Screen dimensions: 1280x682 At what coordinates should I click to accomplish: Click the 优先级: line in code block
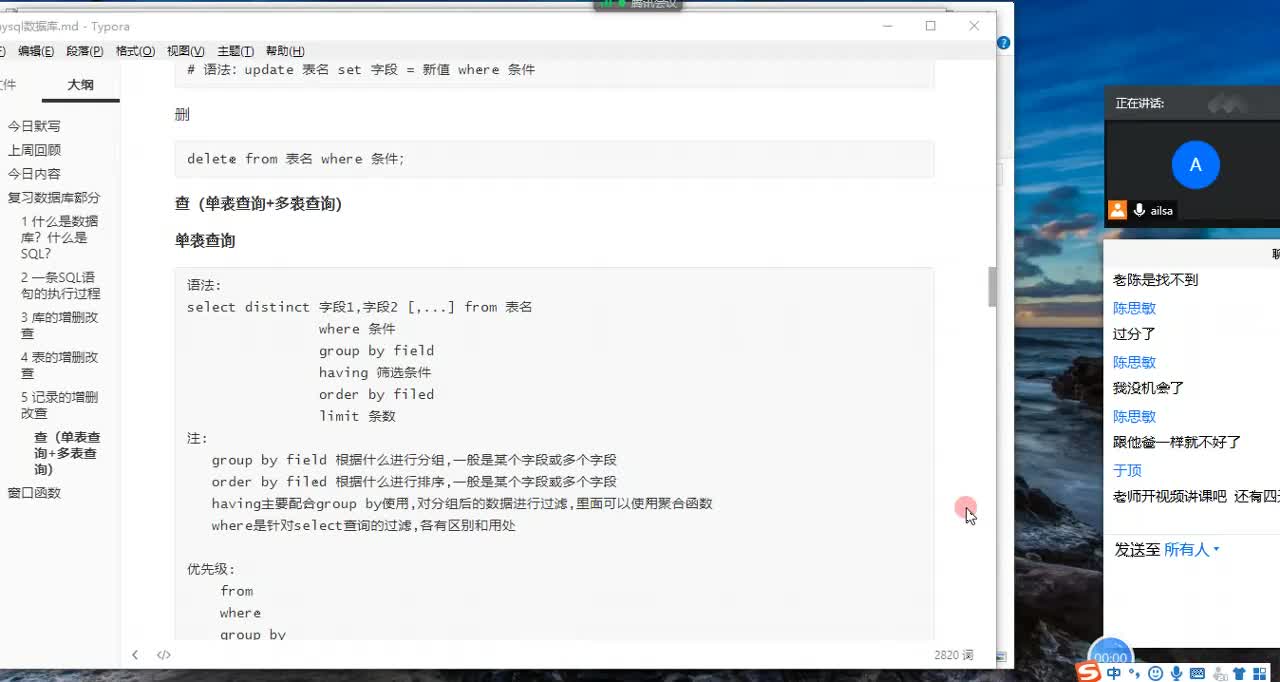pos(211,569)
